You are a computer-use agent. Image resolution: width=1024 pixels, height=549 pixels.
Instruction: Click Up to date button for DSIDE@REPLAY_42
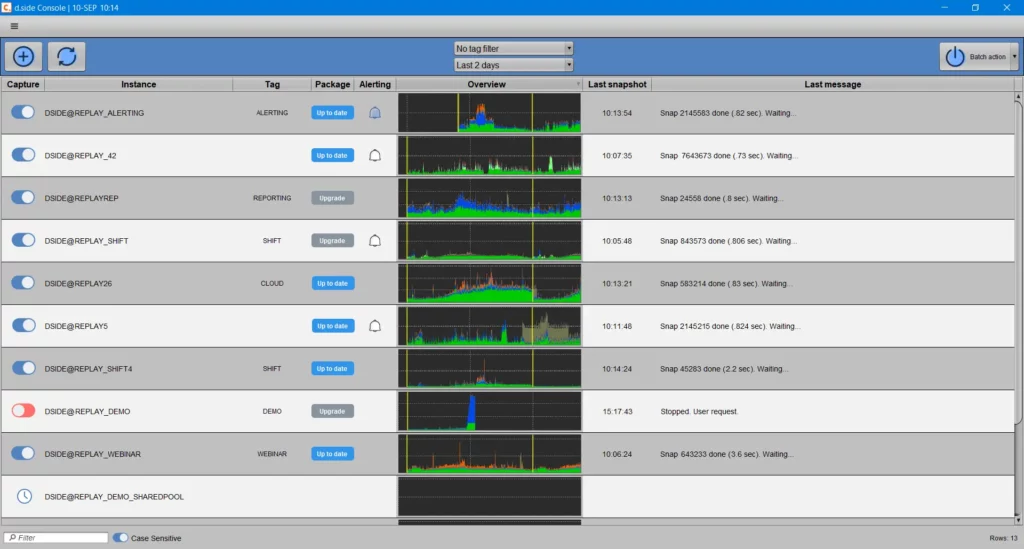pos(332,155)
